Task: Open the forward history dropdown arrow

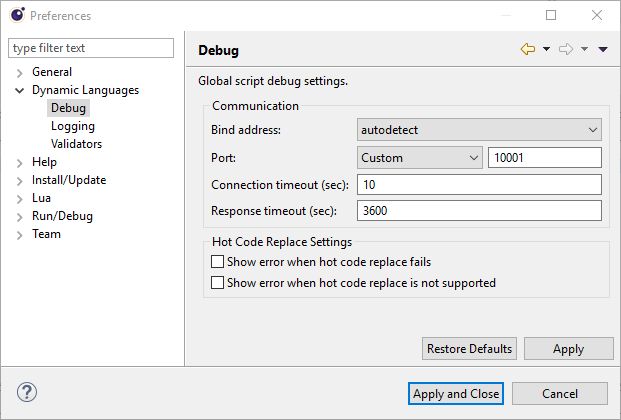Action: pyautogui.click(x=584, y=49)
